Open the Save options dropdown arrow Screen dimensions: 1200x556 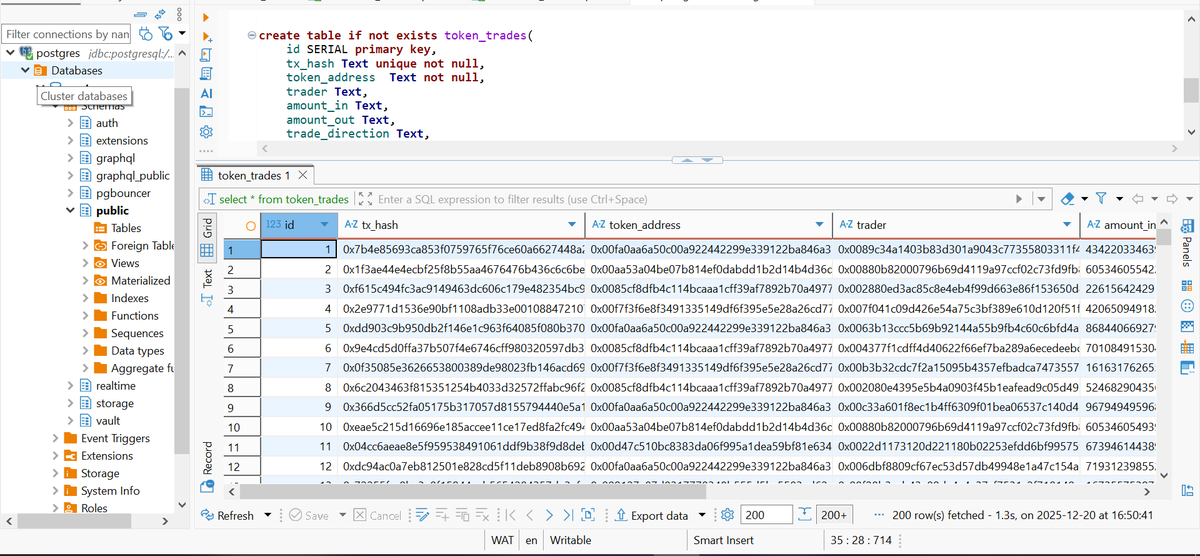343,515
